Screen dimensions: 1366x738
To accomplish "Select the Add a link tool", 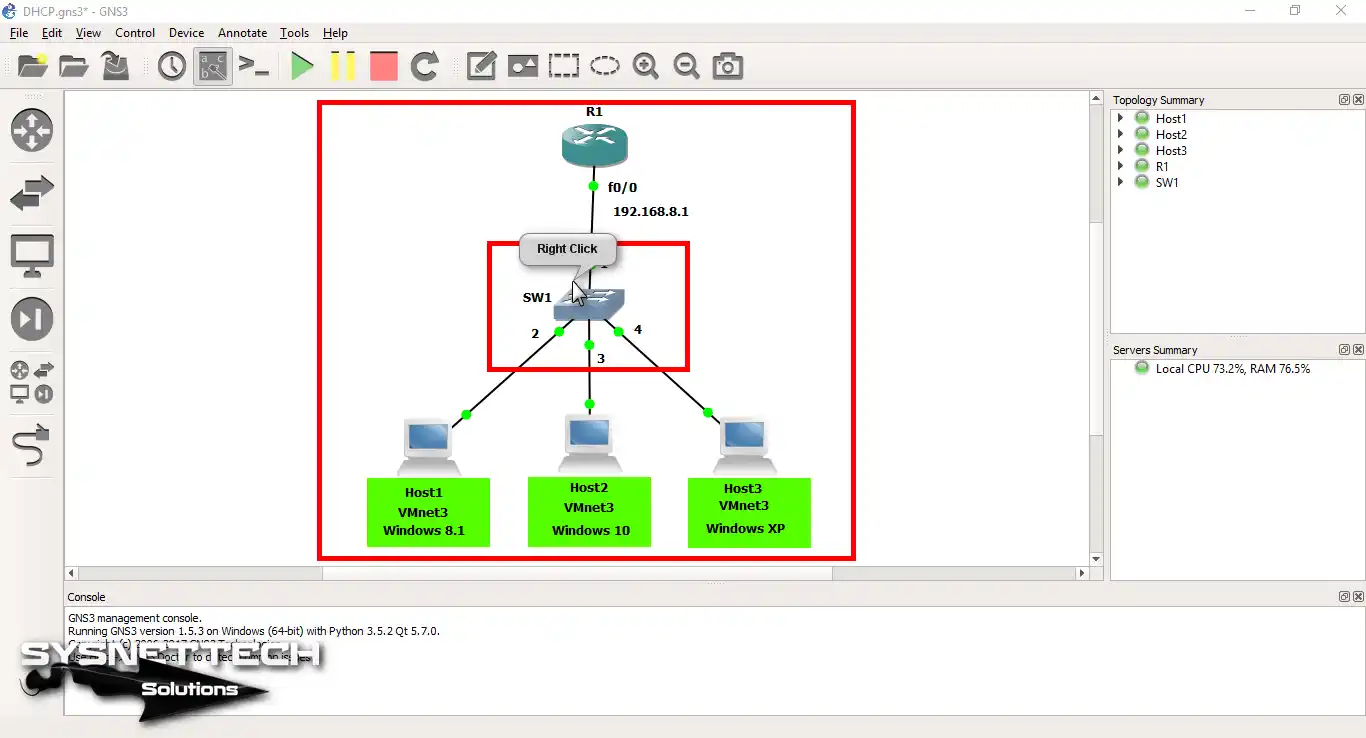I will (x=31, y=446).
